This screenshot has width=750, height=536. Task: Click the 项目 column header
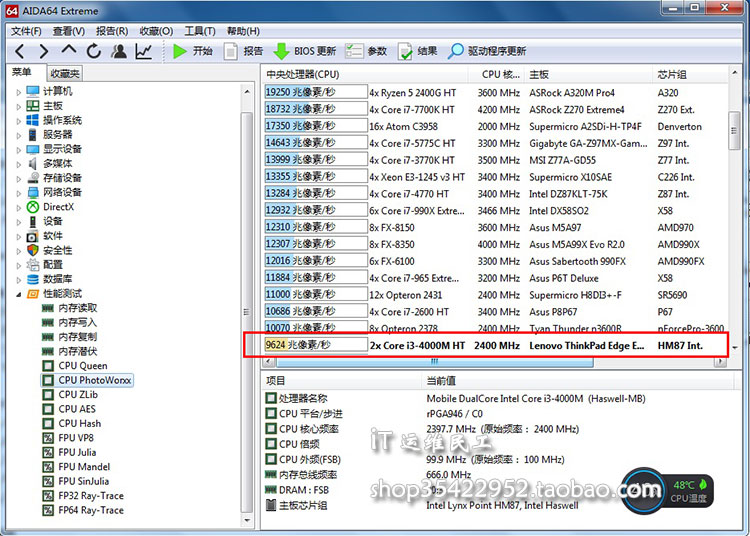342,381
